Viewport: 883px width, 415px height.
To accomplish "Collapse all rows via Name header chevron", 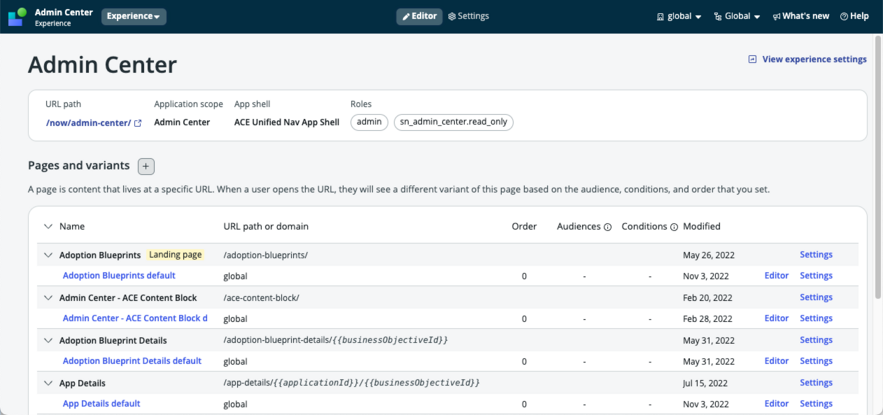I will (47, 226).
